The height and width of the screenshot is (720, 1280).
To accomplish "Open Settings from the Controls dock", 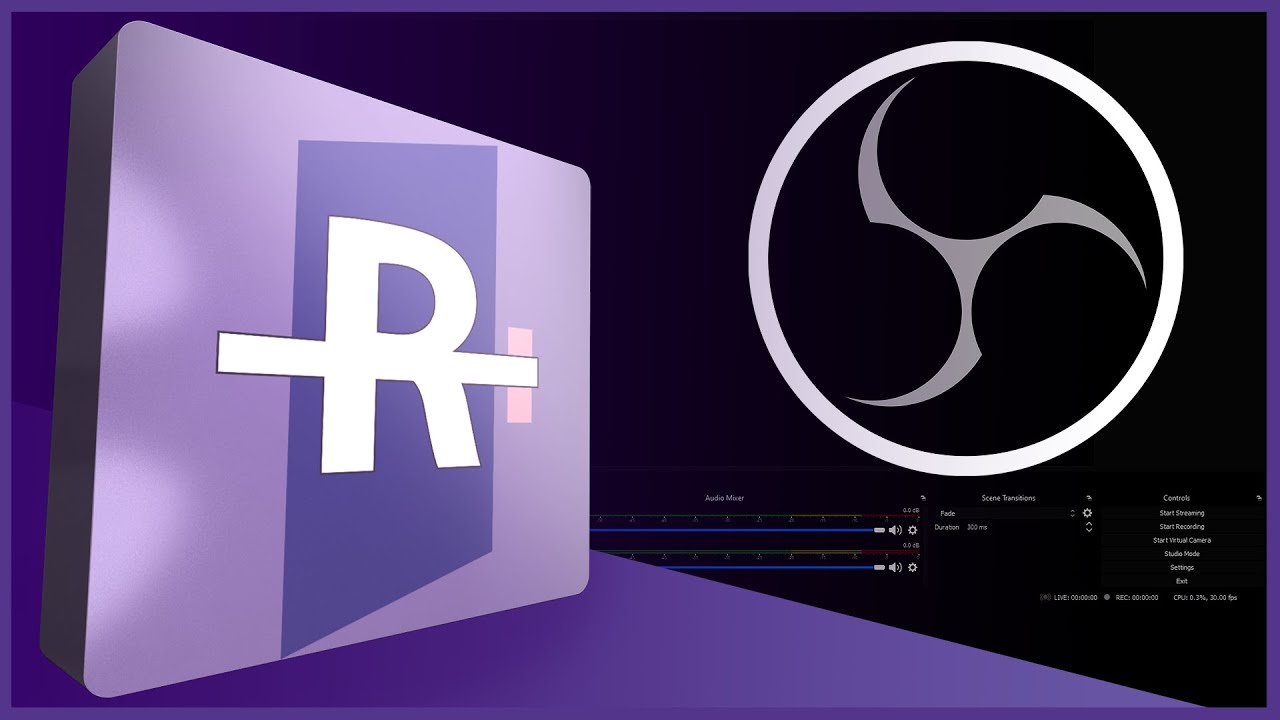I will point(1182,567).
